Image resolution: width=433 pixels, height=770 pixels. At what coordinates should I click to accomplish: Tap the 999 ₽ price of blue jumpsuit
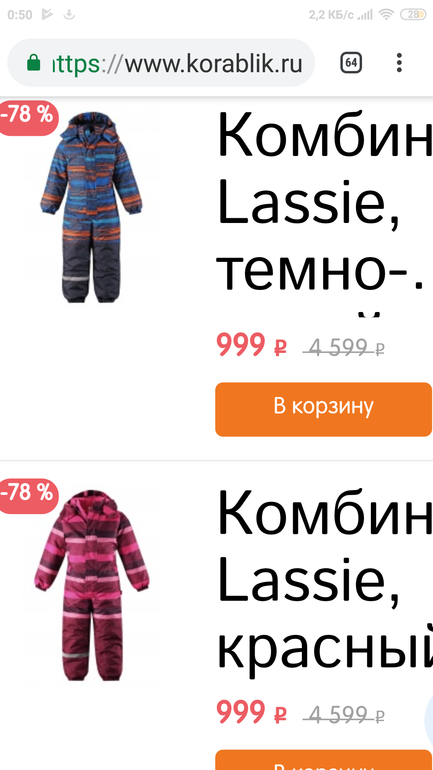(x=252, y=346)
